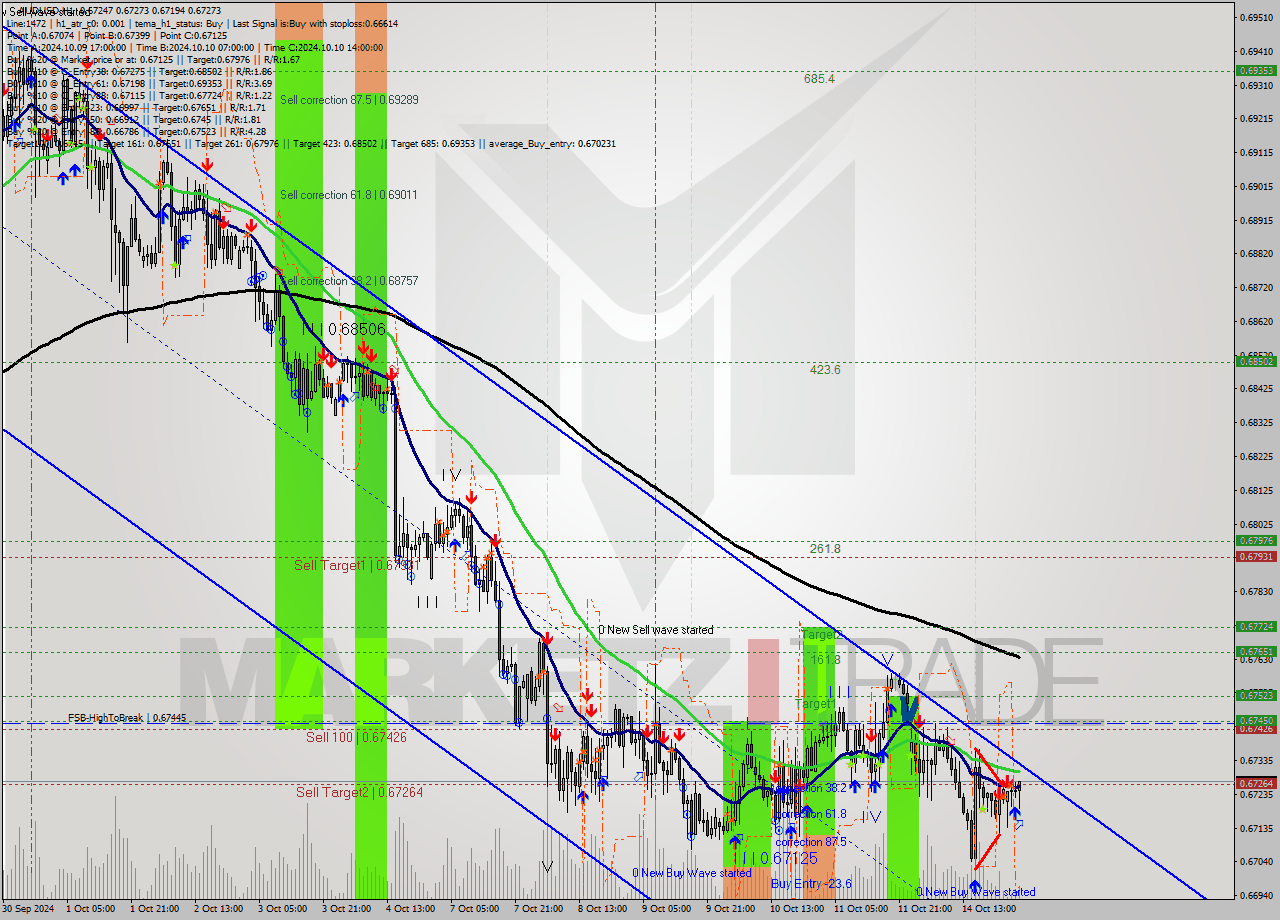Click the '9 Oct 21:00' time axis label
This screenshot has width=1280, height=920.
pyautogui.click(x=730, y=909)
